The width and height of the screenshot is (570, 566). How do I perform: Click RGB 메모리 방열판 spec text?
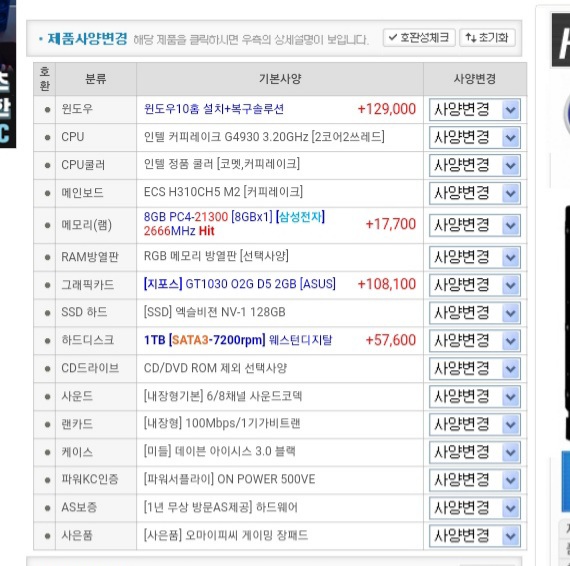coord(216,256)
